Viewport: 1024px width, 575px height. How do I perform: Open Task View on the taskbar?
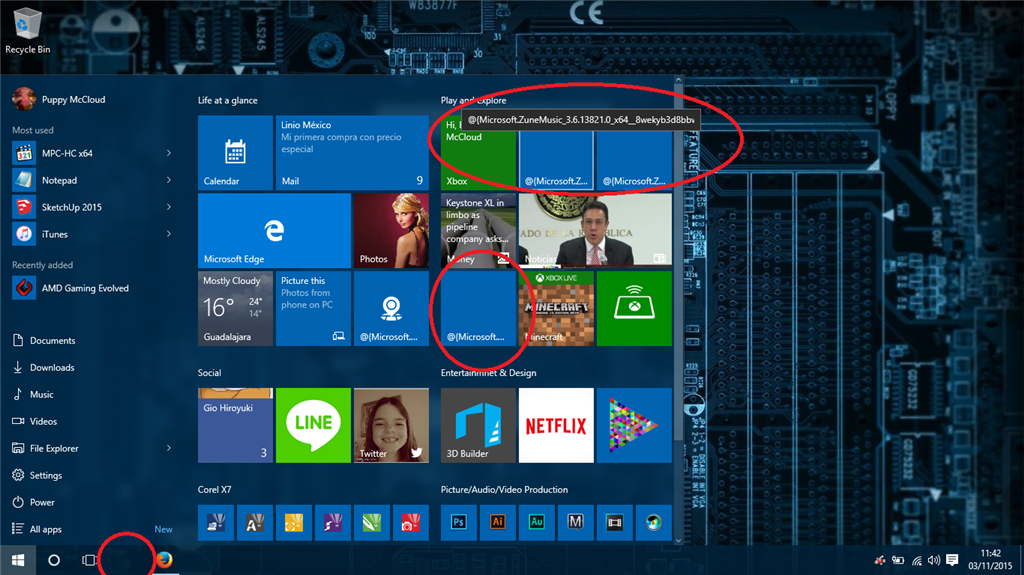(x=89, y=560)
